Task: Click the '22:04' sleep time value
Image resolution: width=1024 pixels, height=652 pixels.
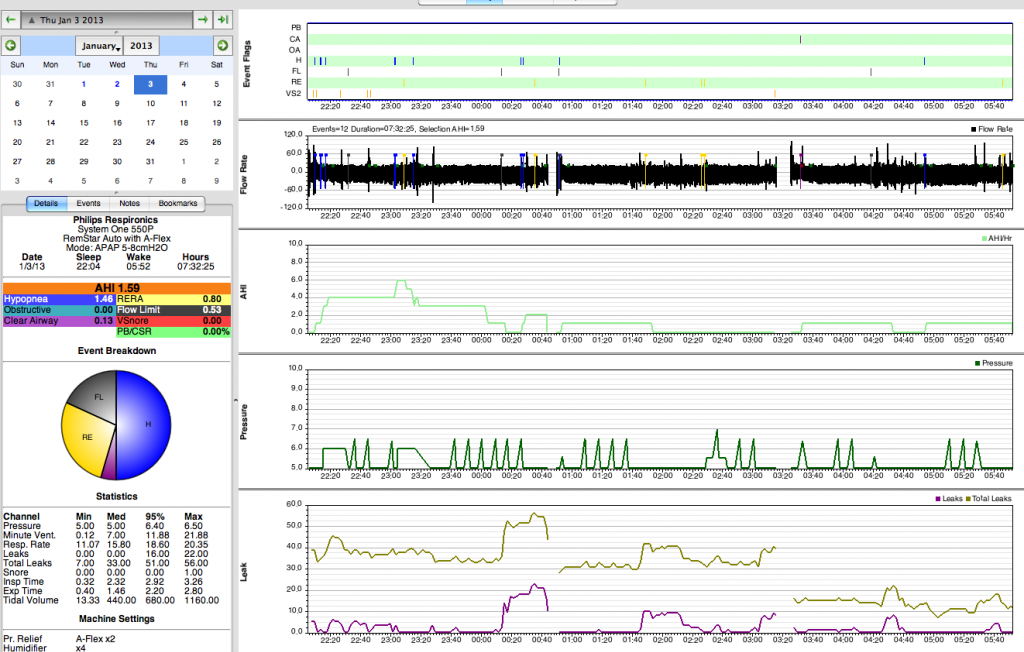Action: click(x=88, y=267)
